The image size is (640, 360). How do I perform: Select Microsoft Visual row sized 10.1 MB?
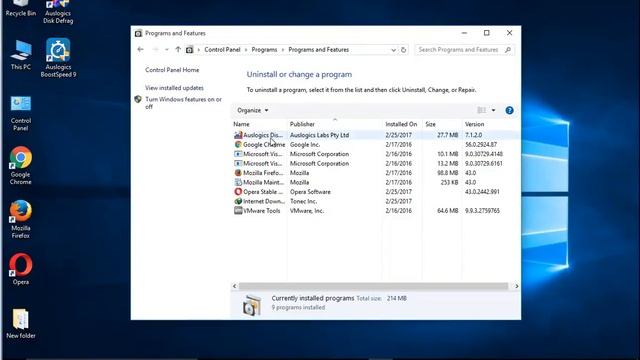pyautogui.click(x=376, y=154)
